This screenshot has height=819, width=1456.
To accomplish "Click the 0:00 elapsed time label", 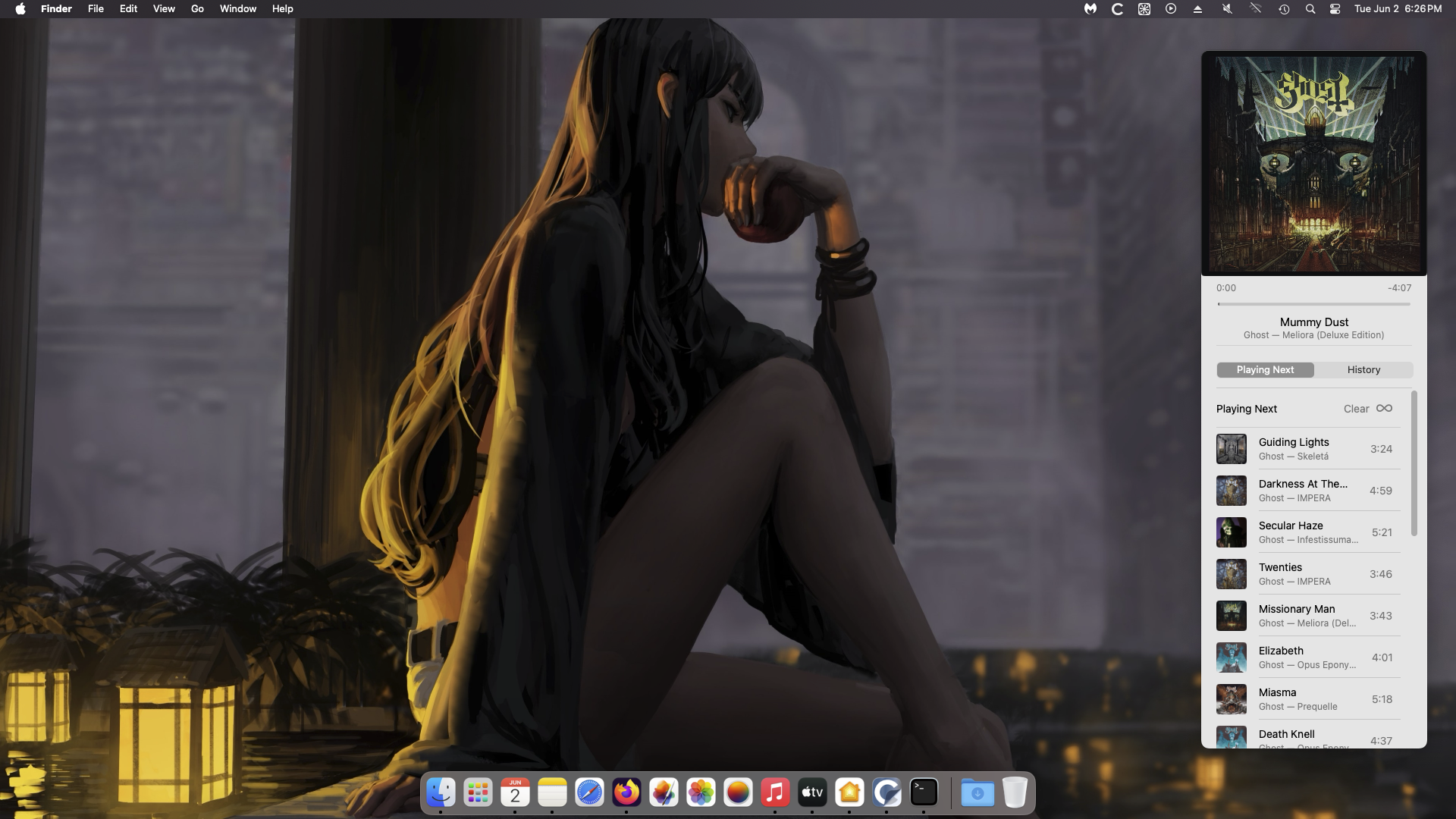I will click(x=1226, y=288).
